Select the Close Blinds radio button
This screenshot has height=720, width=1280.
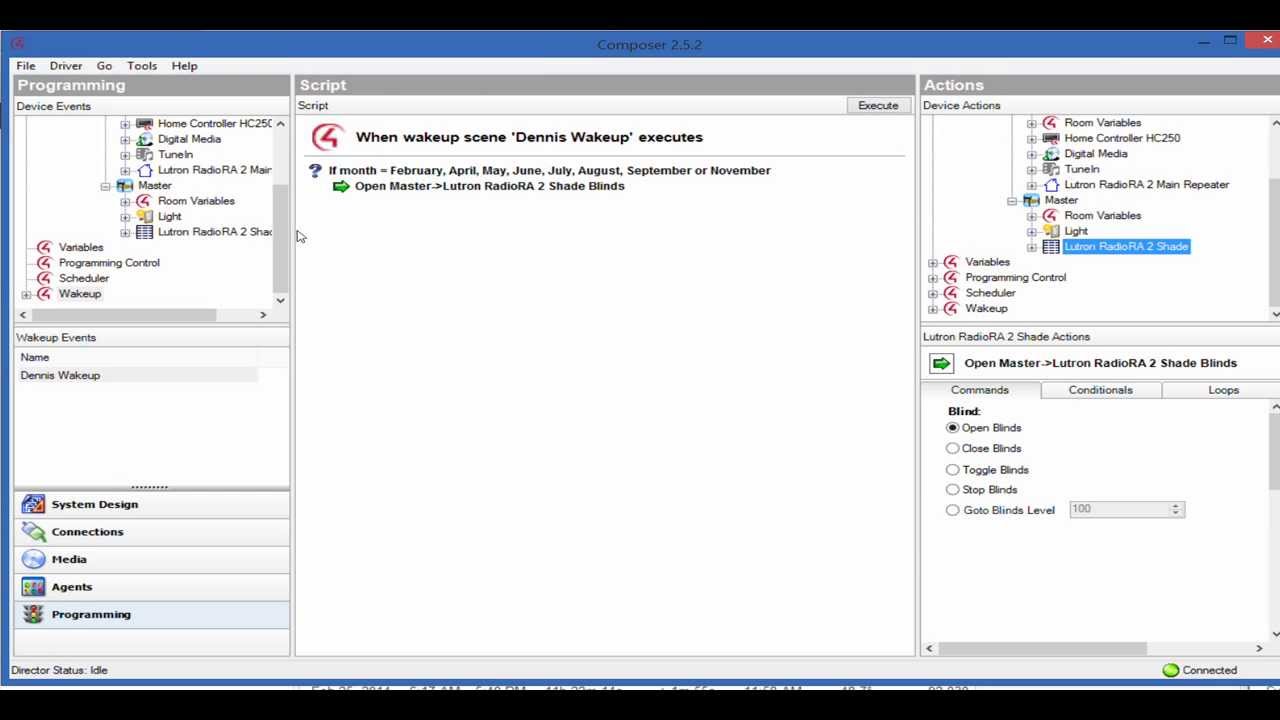tap(952, 449)
